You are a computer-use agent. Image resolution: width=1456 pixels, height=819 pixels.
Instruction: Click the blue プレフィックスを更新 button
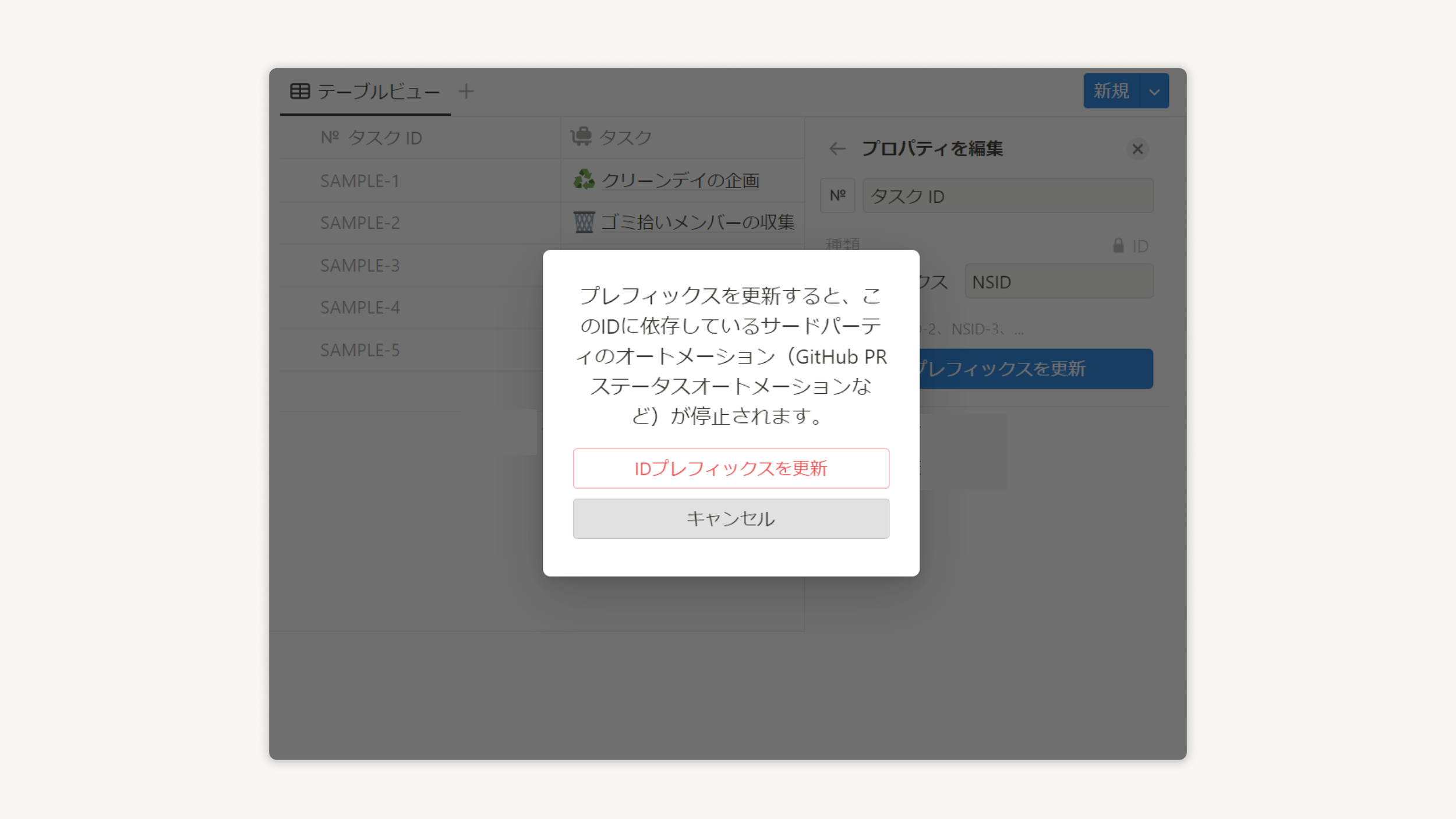[x=1037, y=369]
